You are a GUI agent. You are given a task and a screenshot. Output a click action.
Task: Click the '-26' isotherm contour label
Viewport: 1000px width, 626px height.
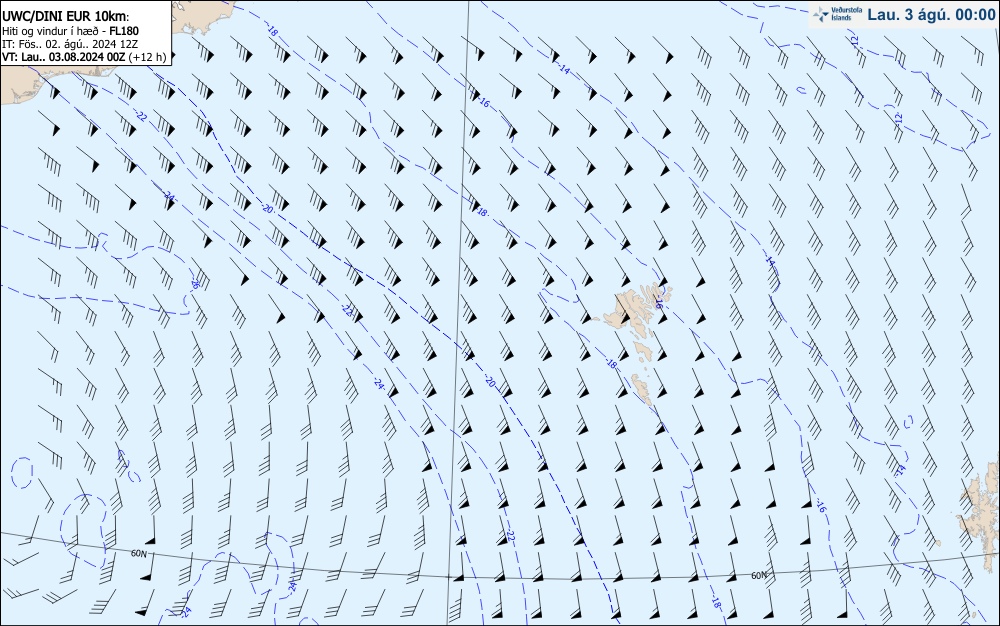point(195,283)
